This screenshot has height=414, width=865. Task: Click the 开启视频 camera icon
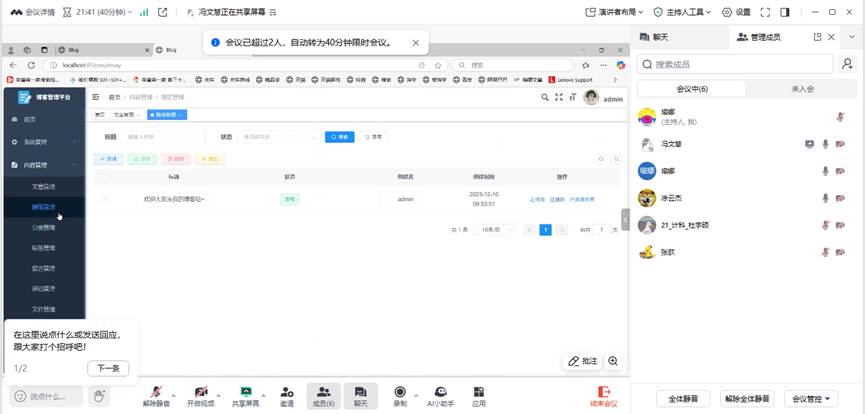click(x=201, y=391)
